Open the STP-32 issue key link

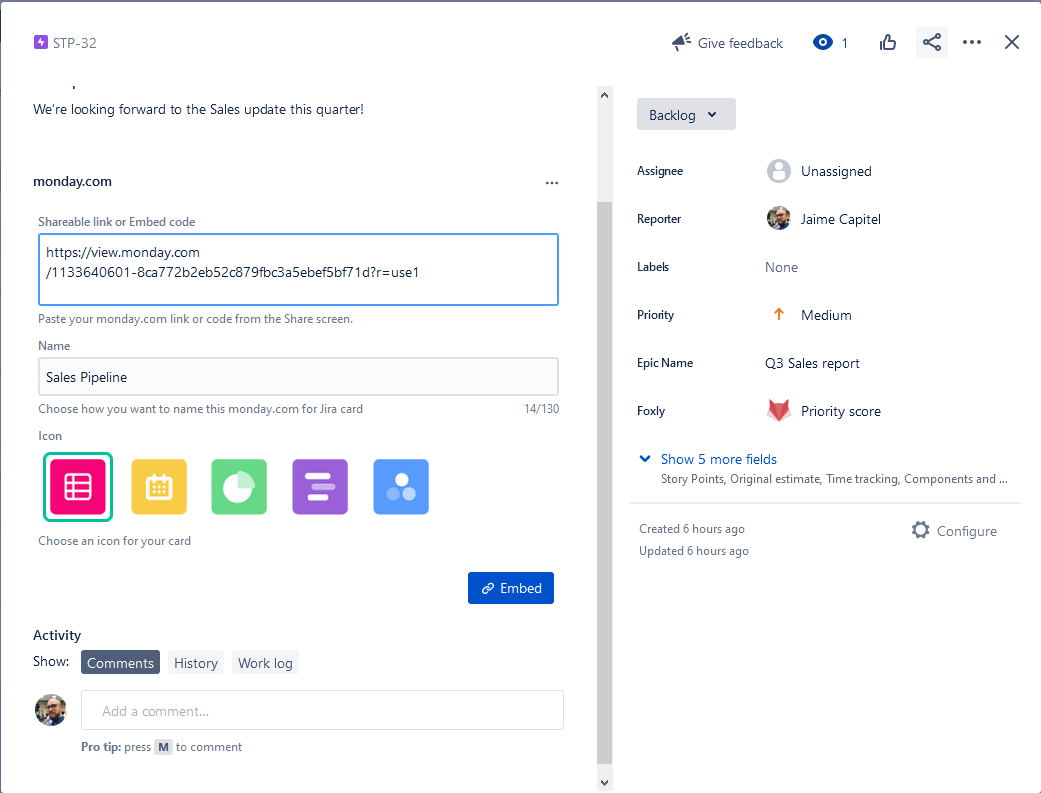click(74, 43)
